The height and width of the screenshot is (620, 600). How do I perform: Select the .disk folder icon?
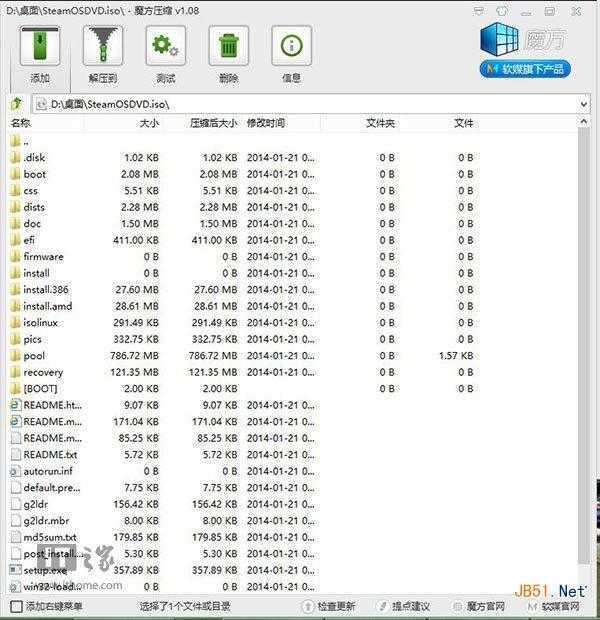click(15, 157)
